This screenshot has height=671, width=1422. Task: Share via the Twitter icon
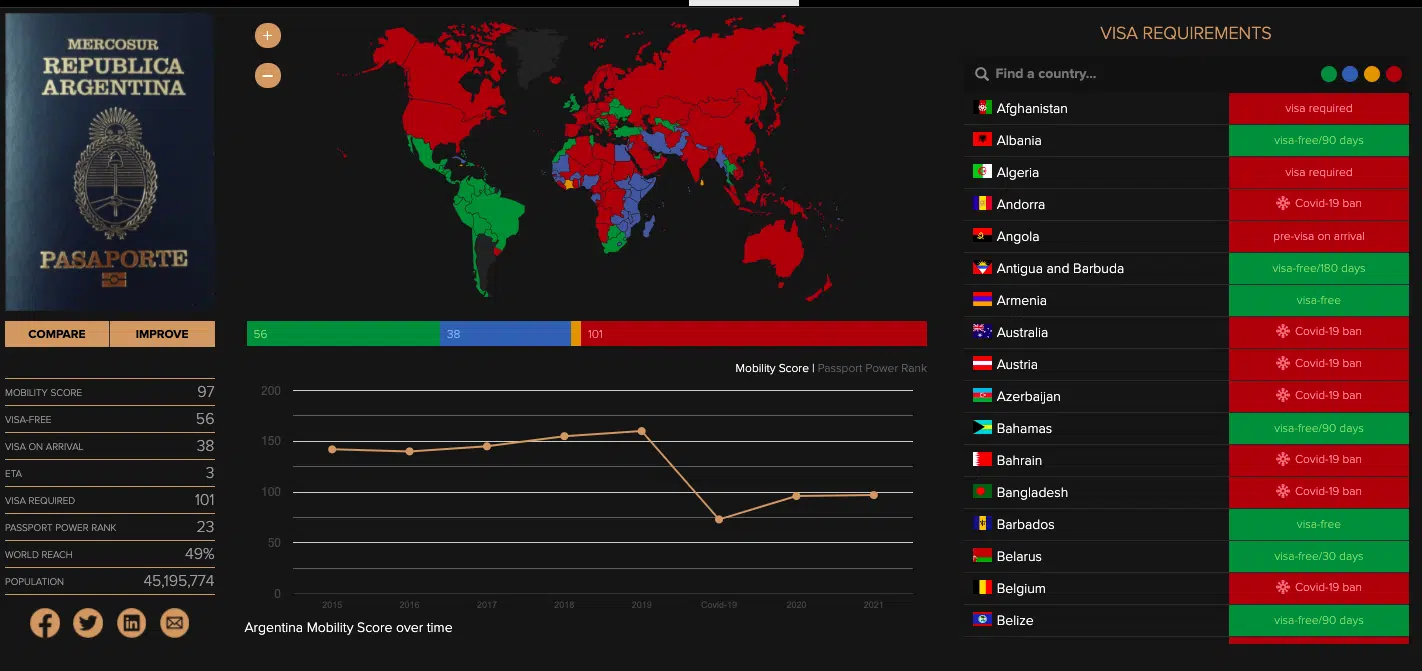(88, 623)
